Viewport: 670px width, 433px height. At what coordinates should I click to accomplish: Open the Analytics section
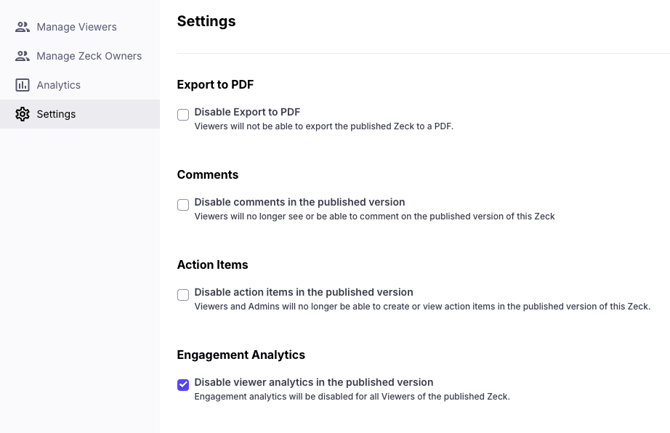click(58, 85)
